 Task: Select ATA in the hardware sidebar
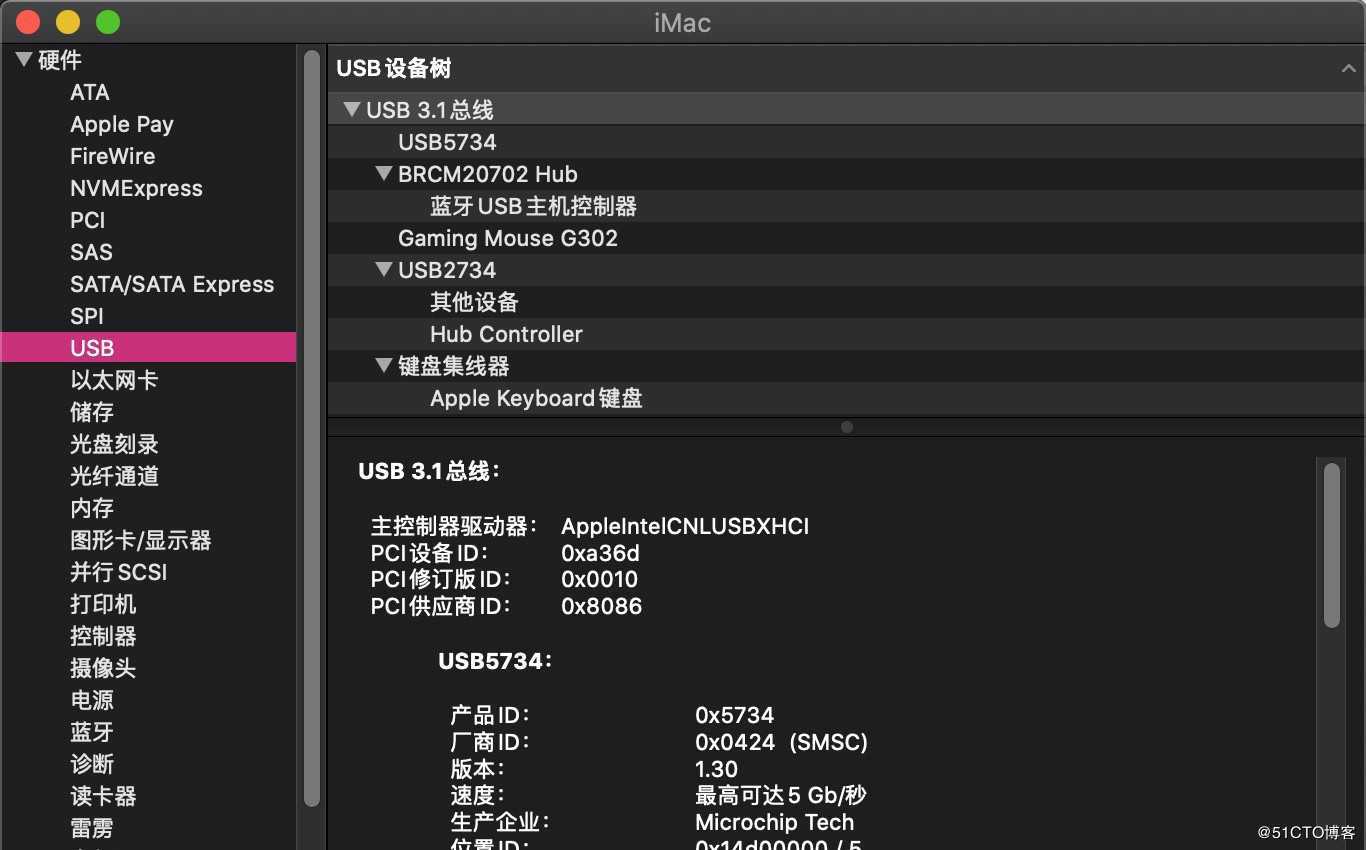[x=90, y=92]
